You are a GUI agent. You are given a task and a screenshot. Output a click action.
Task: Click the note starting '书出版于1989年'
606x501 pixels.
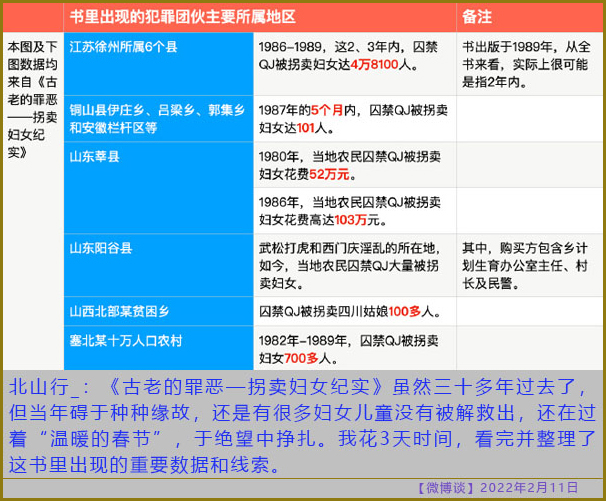[526, 65]
